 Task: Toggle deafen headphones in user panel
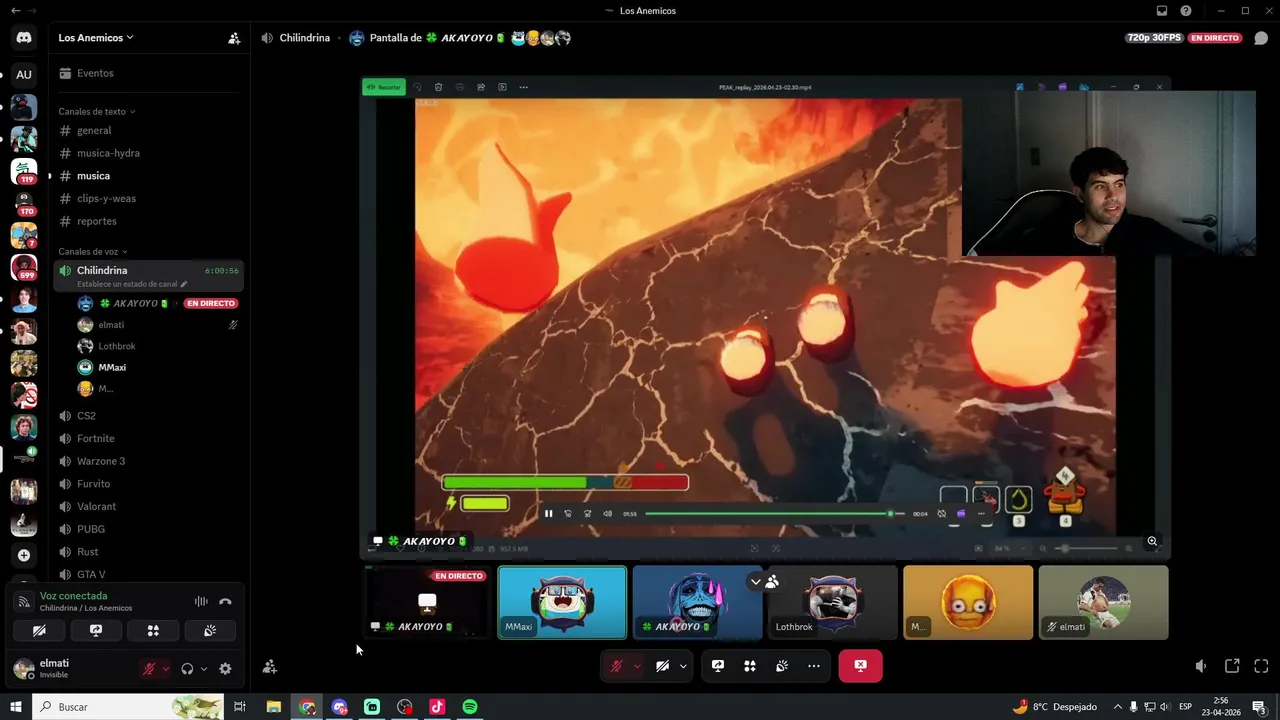(x=187, y=669)
